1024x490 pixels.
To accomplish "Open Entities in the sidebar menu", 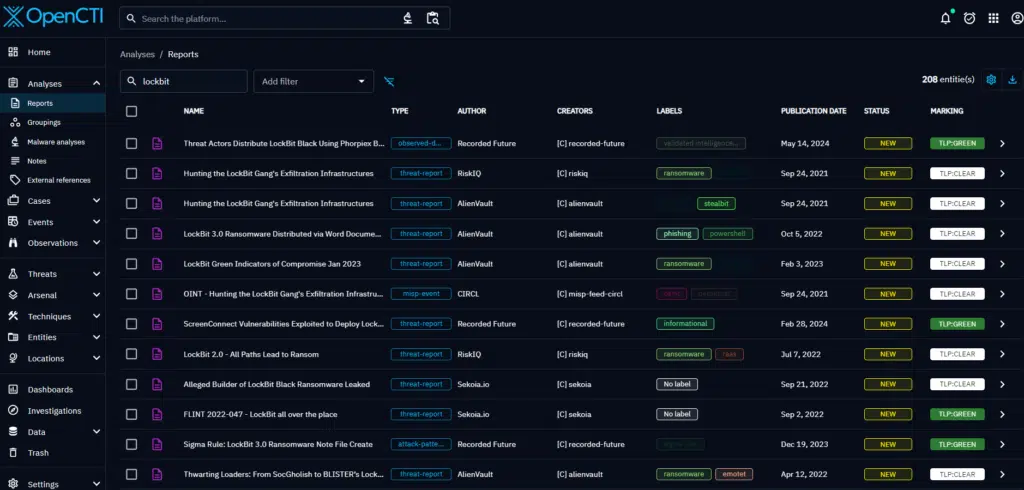I will click(53, 337).
